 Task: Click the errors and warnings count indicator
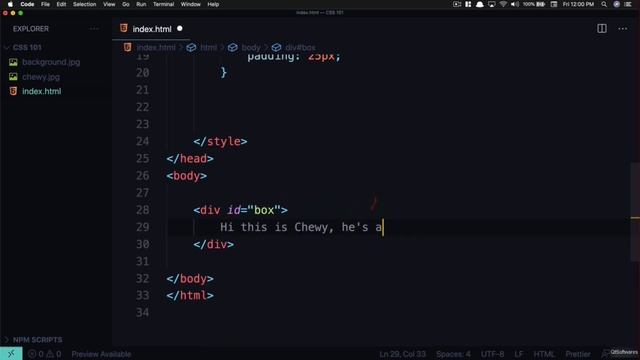point(44,354)
